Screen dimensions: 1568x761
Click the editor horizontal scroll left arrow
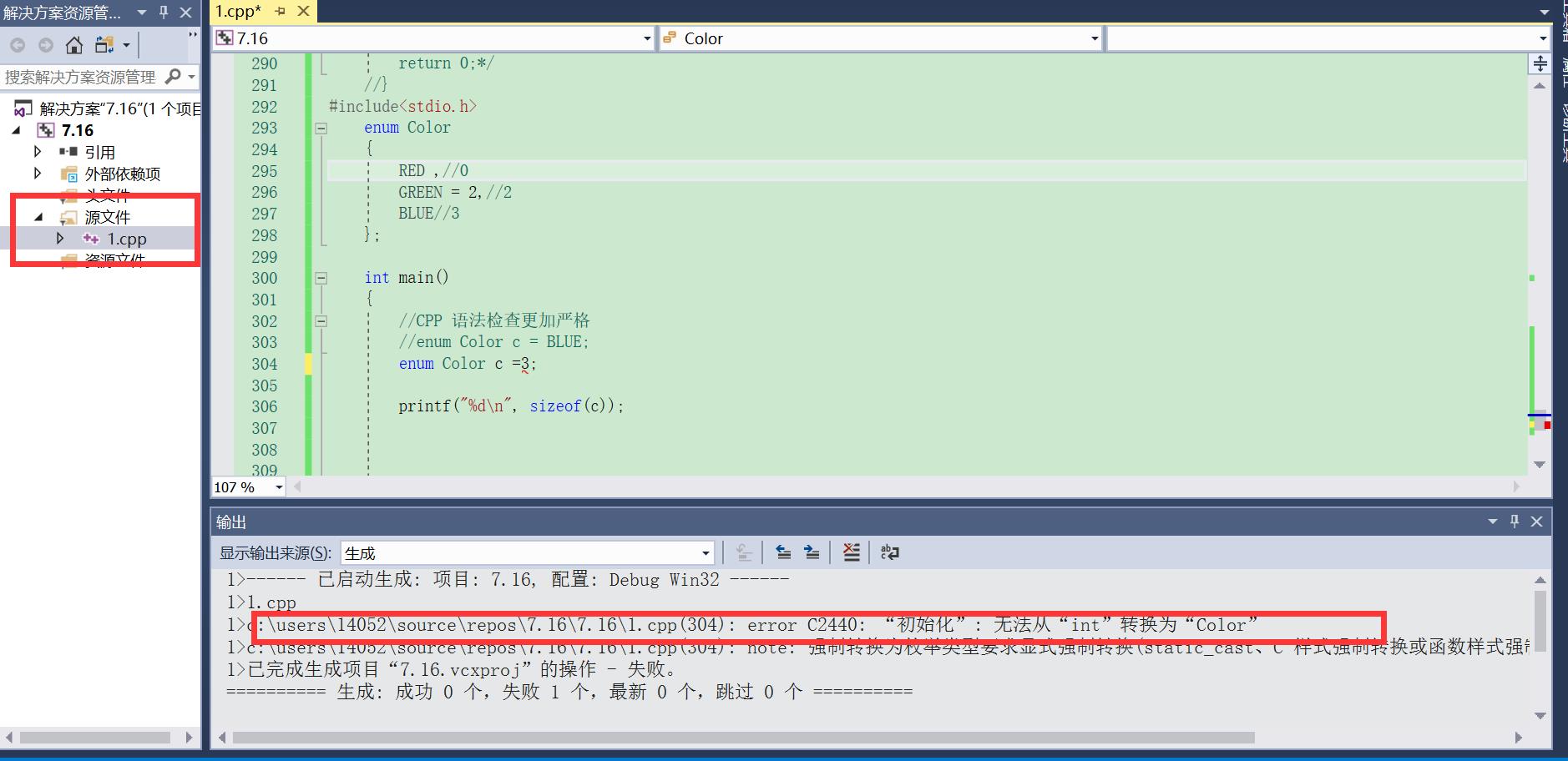[296, 486]
